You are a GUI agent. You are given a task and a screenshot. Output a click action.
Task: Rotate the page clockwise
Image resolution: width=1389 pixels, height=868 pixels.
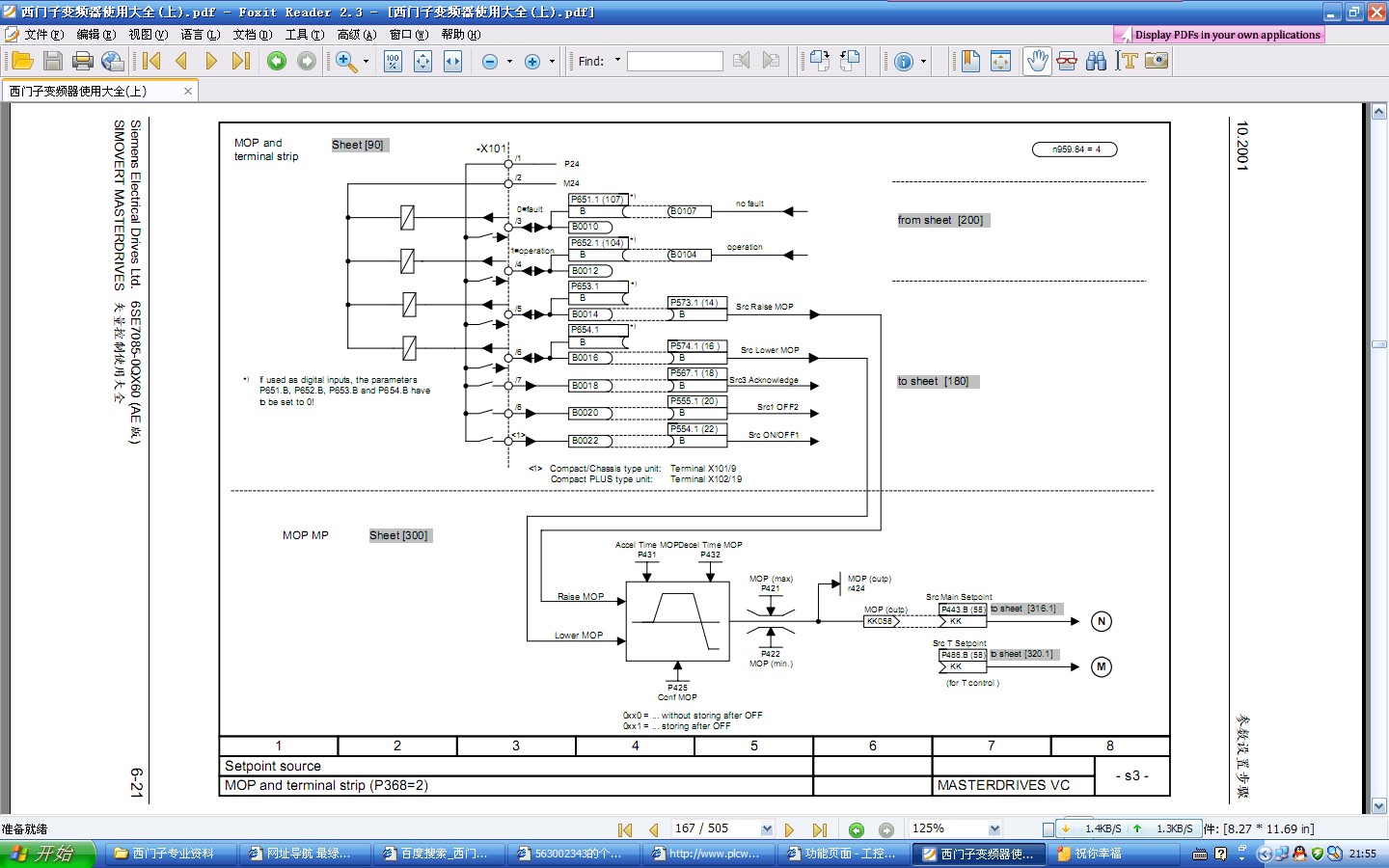pyautogui.click(x=819, y=61)
